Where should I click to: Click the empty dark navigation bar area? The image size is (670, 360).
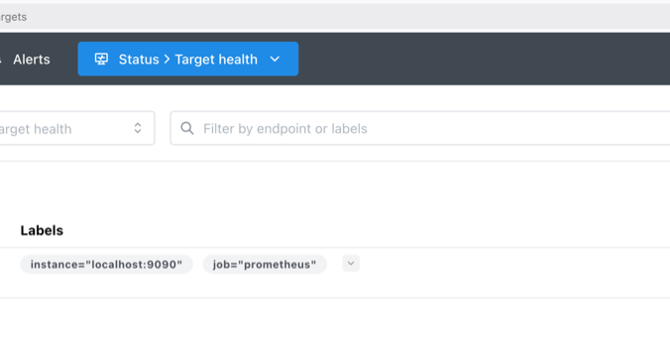coord(483,59)
